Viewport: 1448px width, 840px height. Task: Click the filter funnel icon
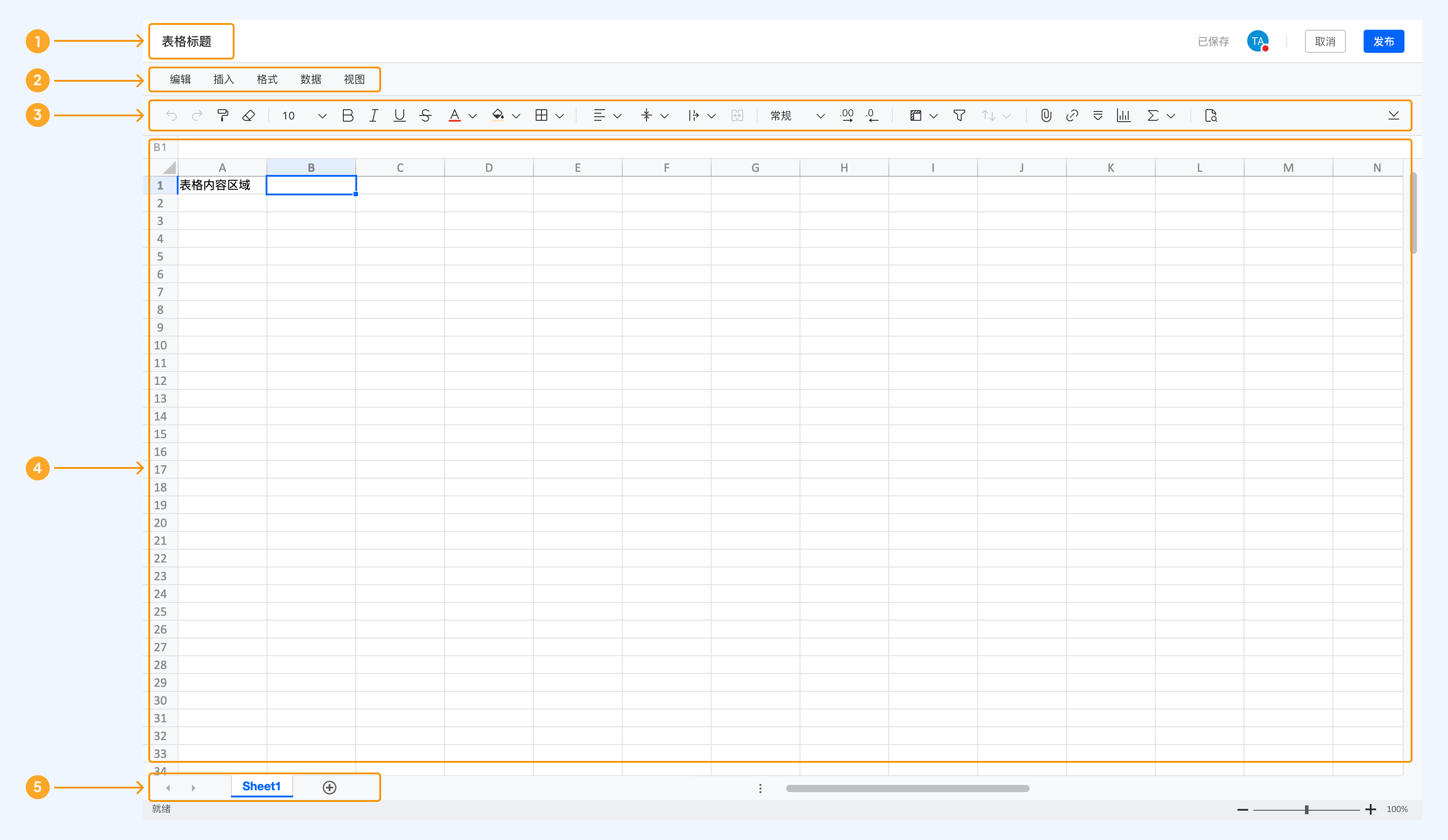click(959, 115)
